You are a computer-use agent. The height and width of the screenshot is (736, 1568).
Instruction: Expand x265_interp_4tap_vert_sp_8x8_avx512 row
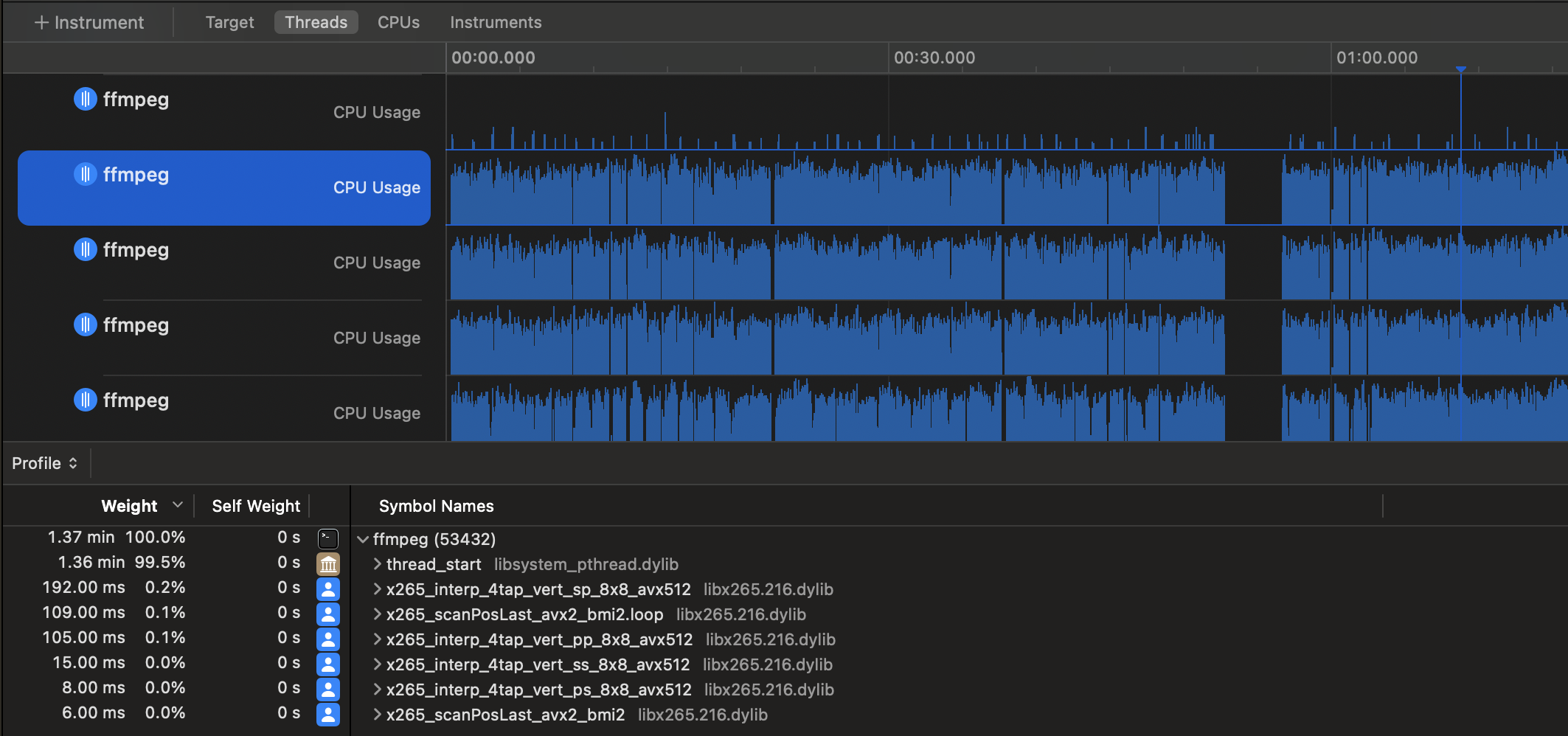[377, 589]
